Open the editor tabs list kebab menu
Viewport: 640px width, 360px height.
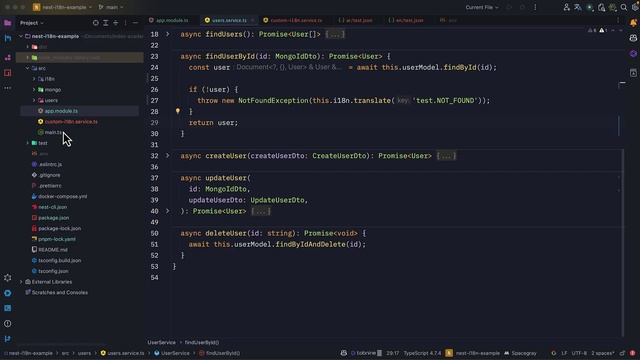(618, 20)
